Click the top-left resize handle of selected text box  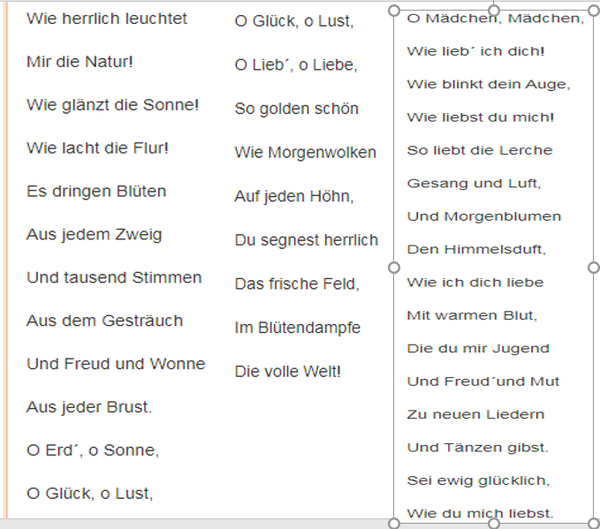pyautogui.click(x=393, y=11)
